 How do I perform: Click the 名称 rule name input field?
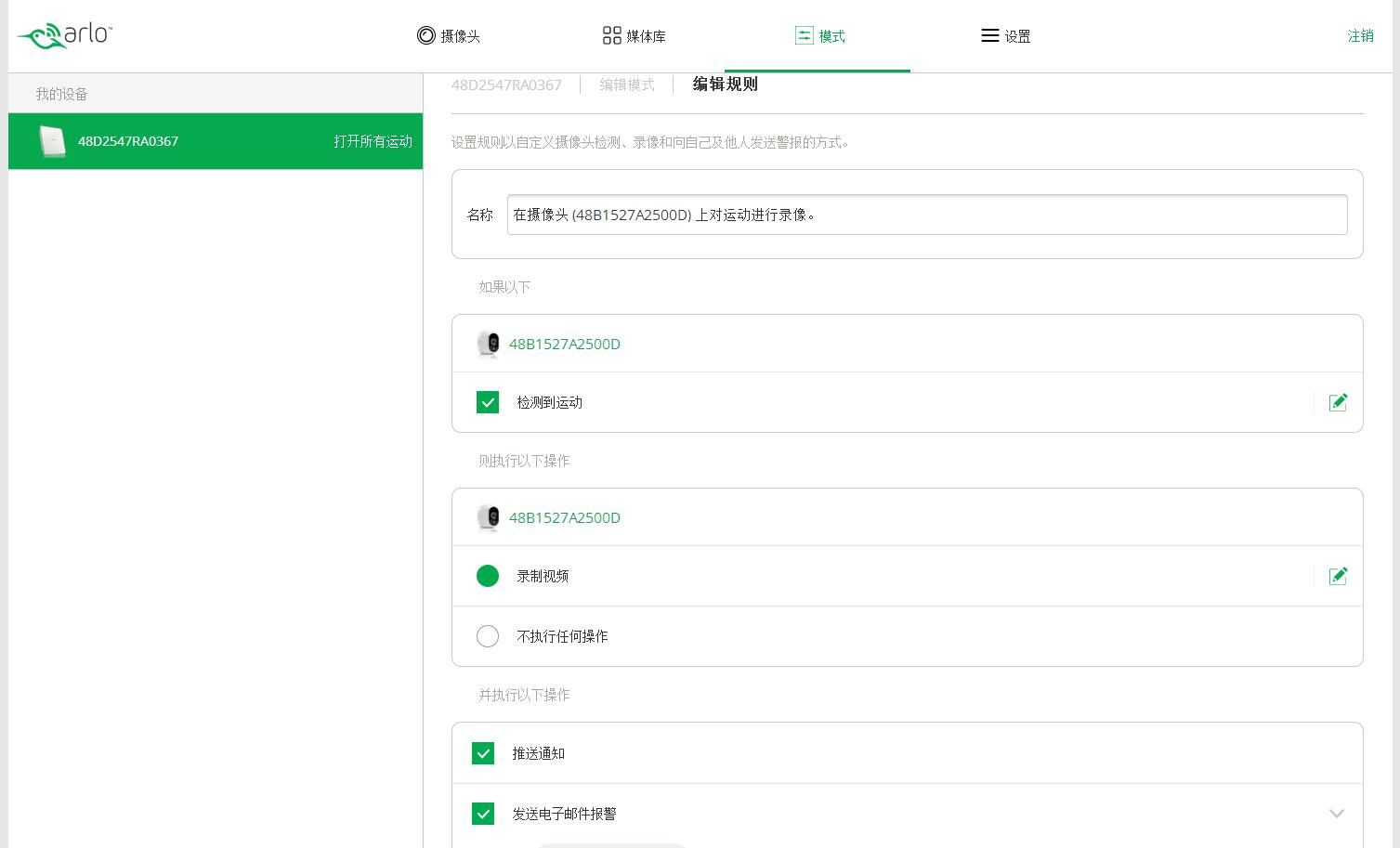[926, 215]
